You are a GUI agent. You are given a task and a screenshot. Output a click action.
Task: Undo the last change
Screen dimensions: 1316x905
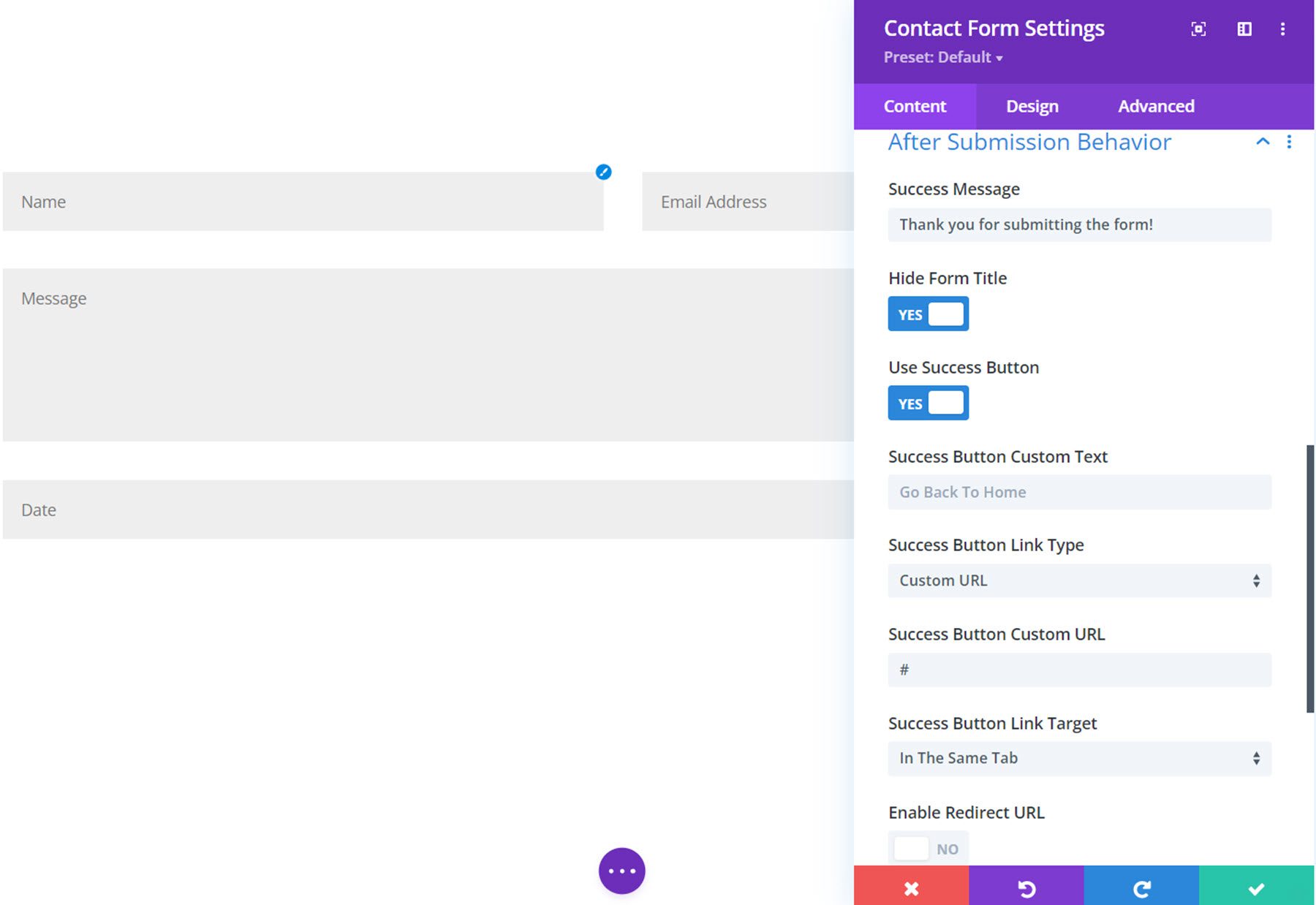(x=1026, y=887)
